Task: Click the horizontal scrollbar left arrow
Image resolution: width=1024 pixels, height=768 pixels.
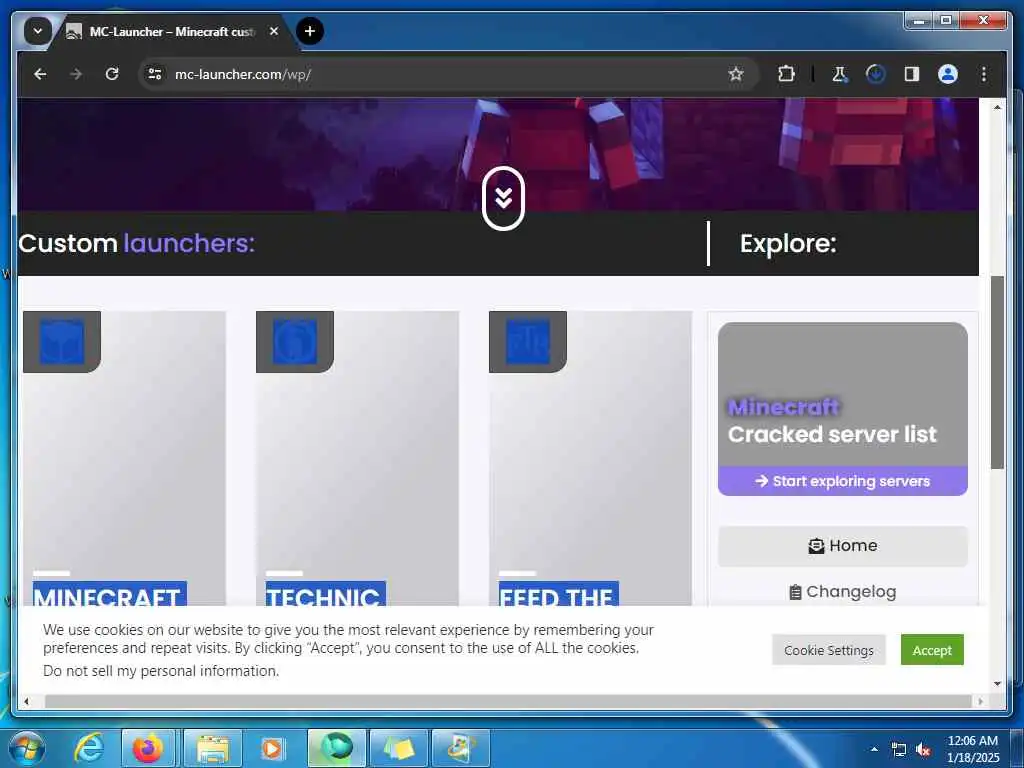Action: pyautogui.click(x=26, y=701)
